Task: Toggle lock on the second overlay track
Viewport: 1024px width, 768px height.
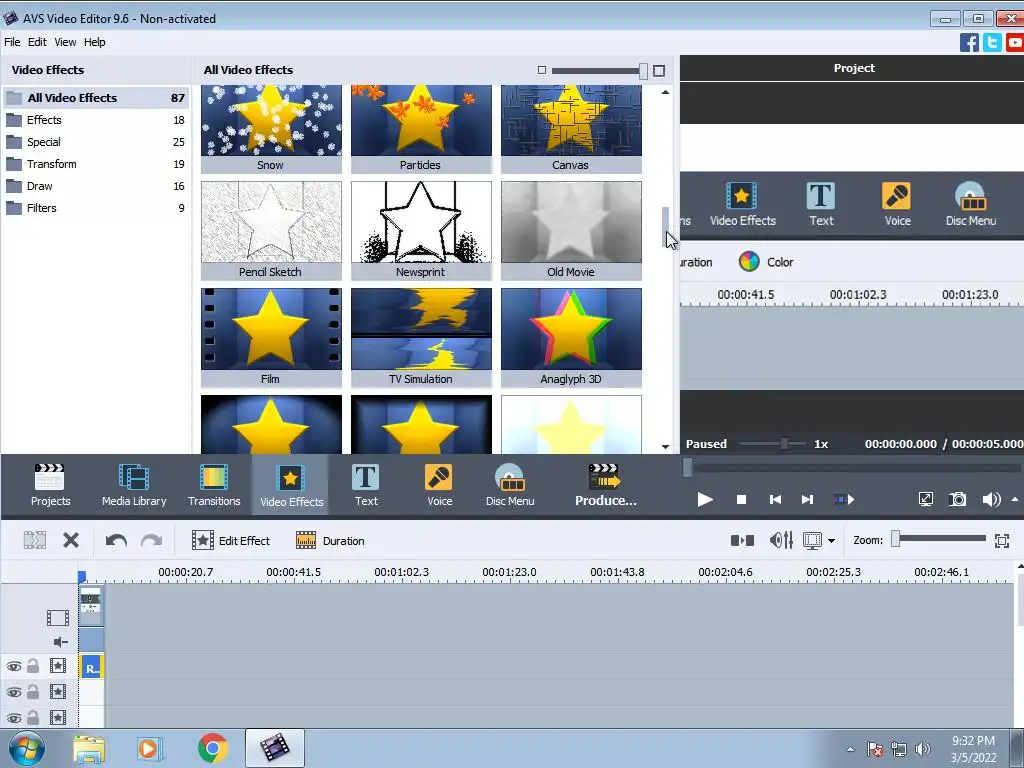Action: pos(33,692)
